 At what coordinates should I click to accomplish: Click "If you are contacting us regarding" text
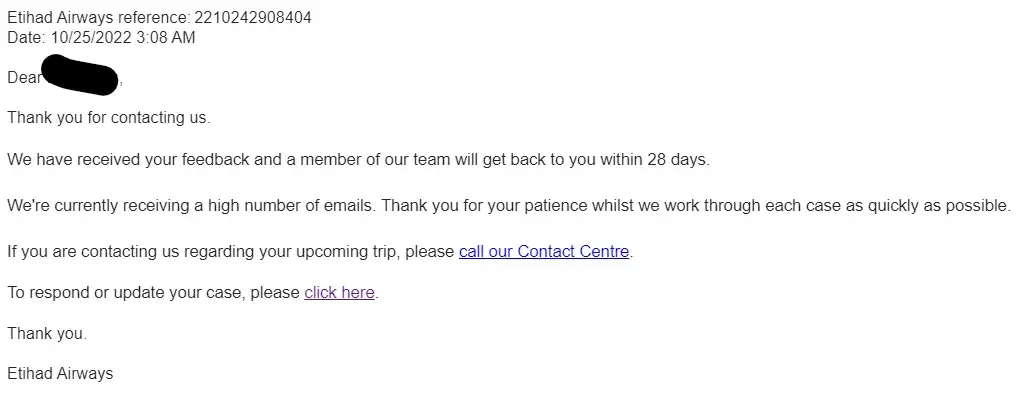click(130, 252)
